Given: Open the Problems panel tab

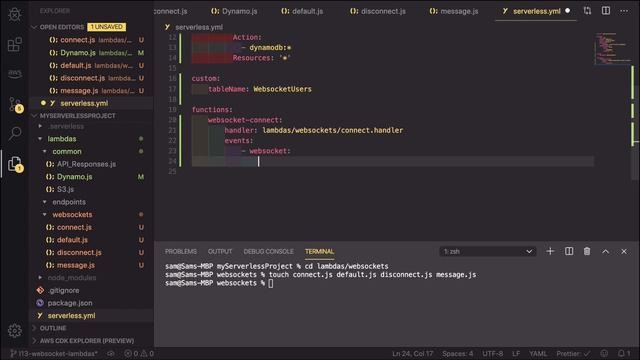Looking at the screenshot, I should [x=181, y=251].
